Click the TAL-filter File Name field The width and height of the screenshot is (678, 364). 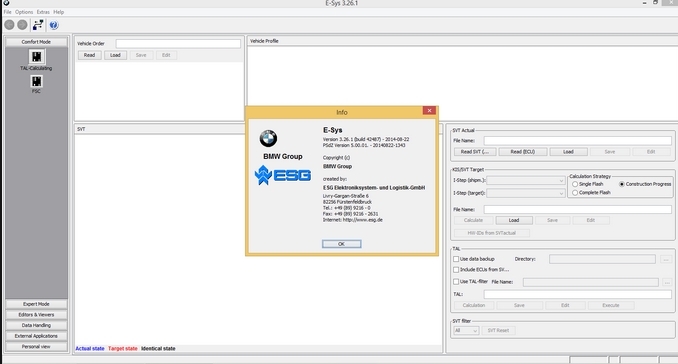pos(591,282)
